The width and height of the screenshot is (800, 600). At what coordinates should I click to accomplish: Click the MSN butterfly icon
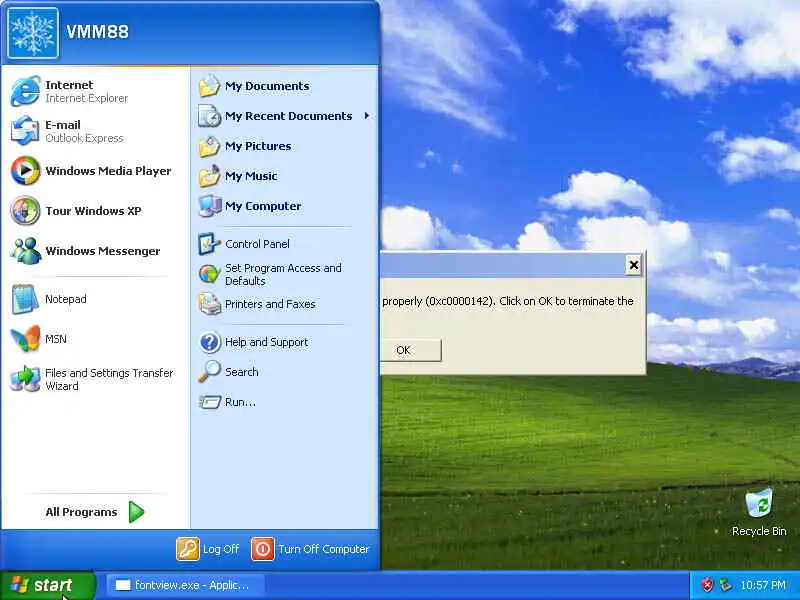pos(26,338)
